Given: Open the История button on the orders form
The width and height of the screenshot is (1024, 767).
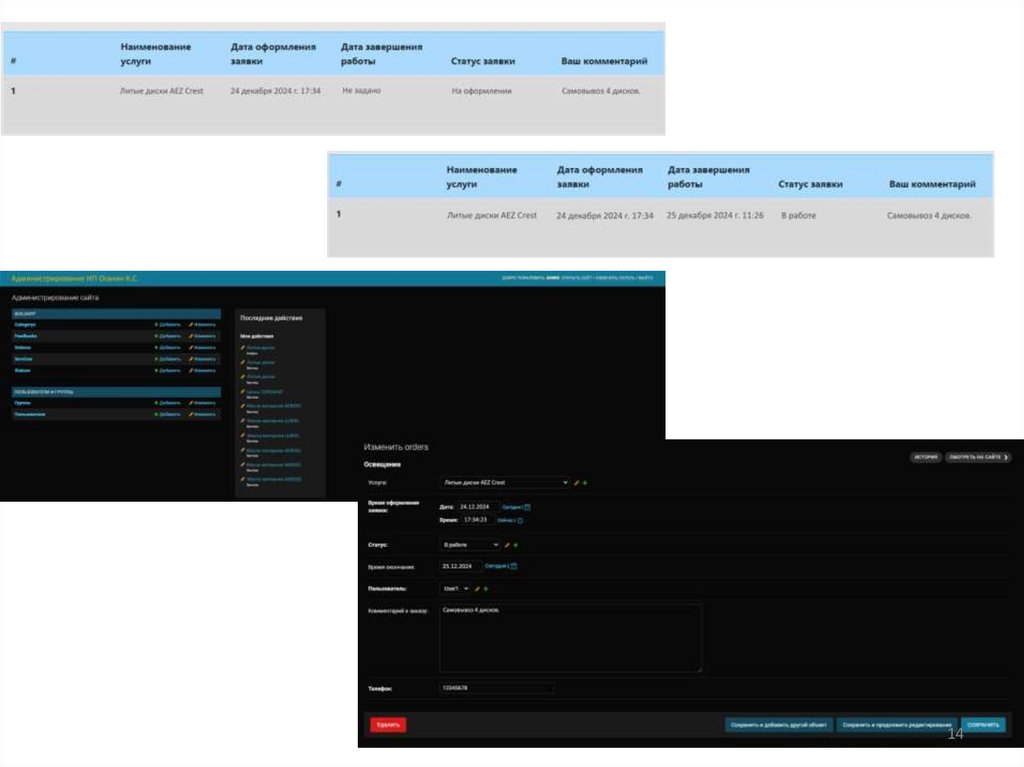Looking at the screenshot, I should point(925,457).
